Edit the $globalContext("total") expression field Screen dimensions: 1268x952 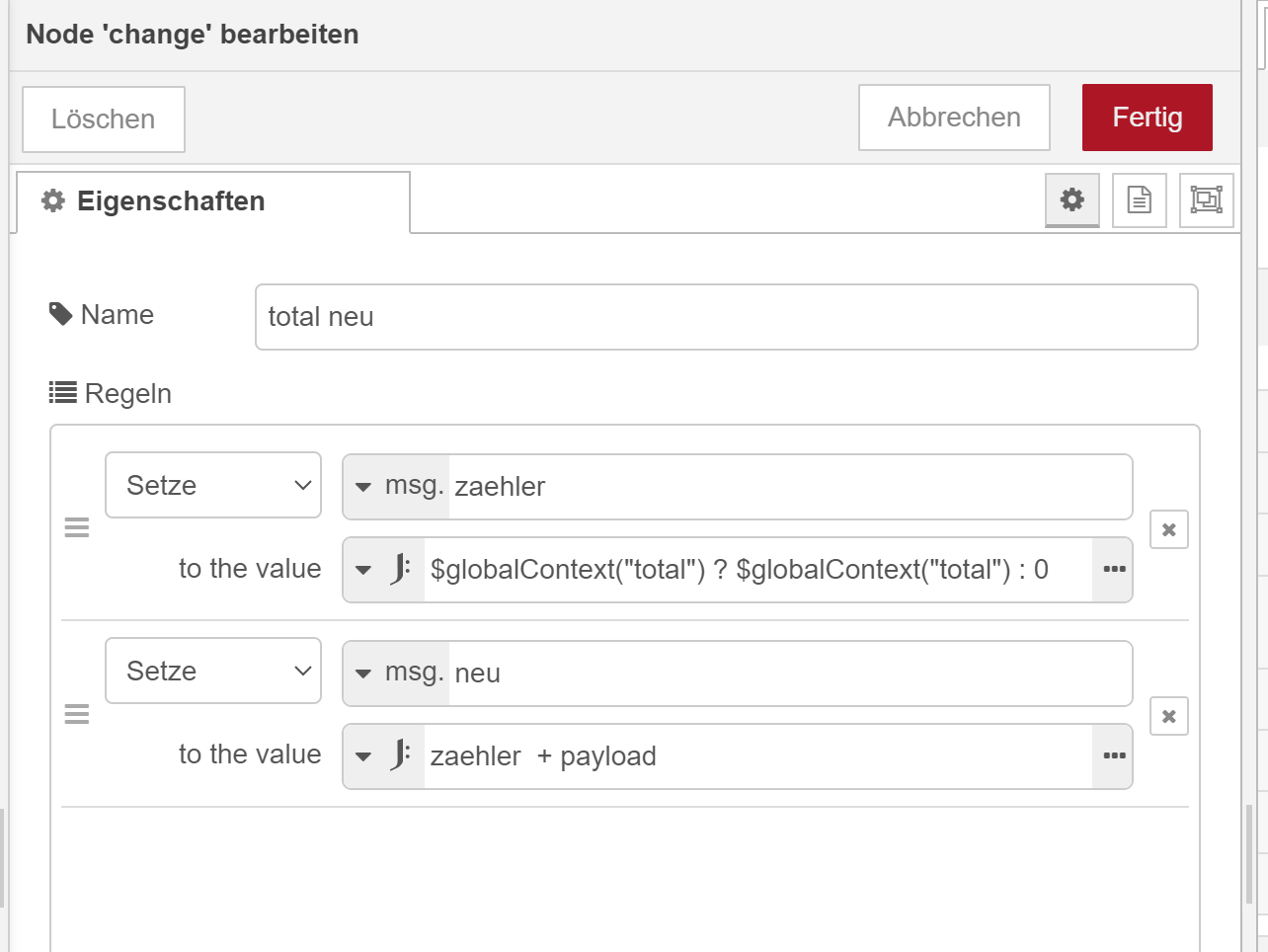(758, 570)
